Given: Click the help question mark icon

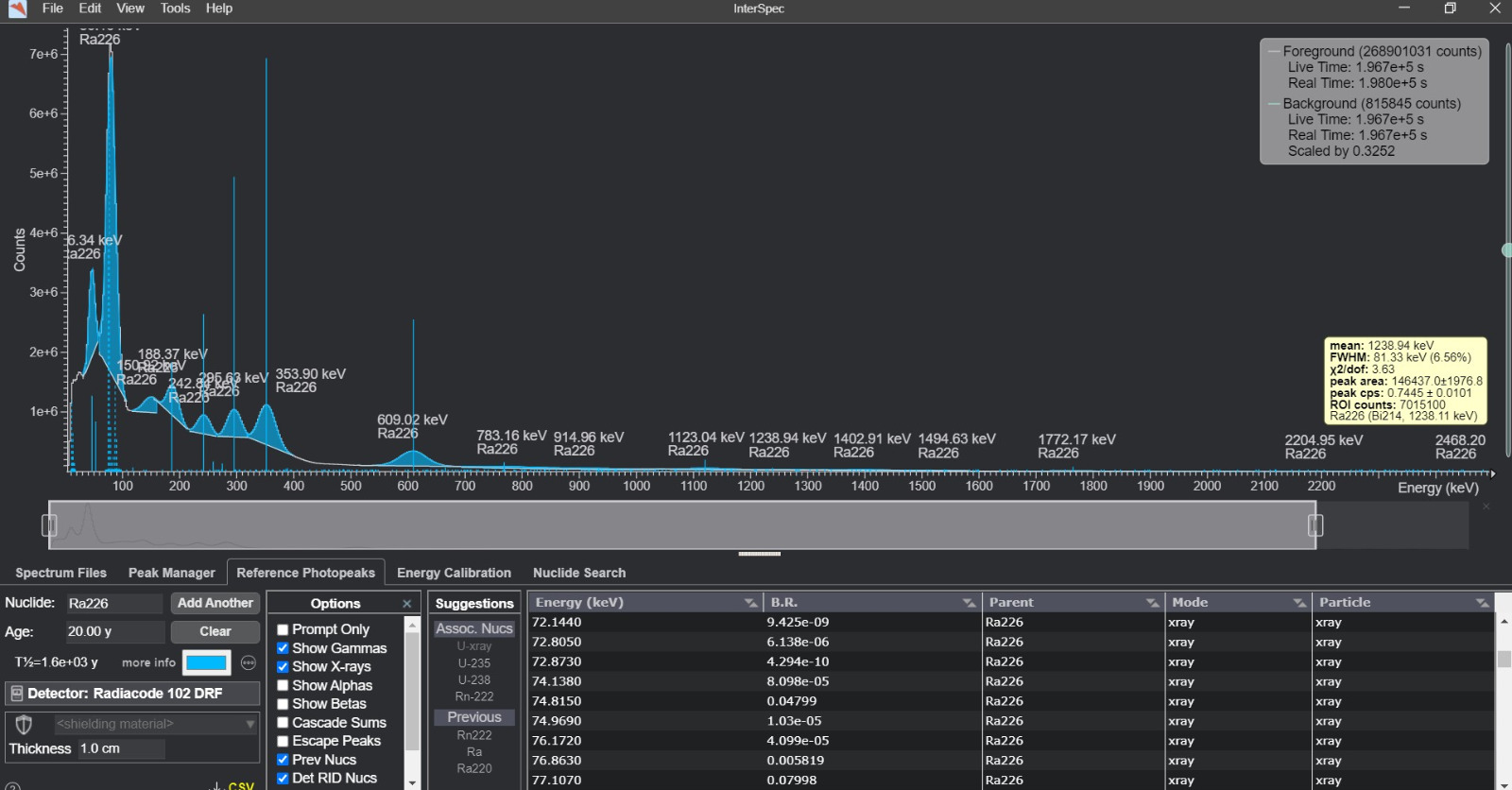Looking at the screenshot, I should click(12, 785).
